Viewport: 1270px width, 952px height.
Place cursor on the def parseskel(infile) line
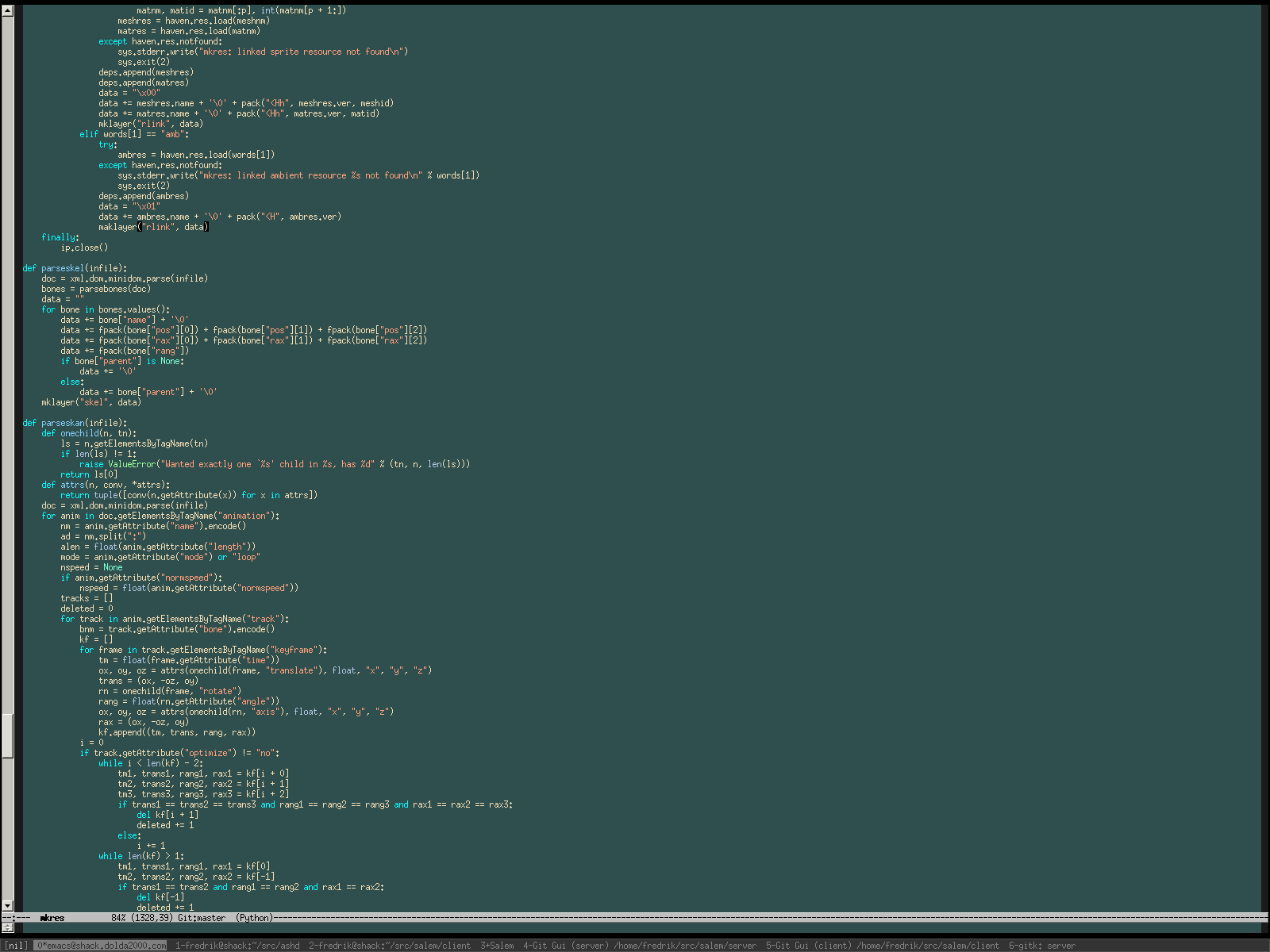click(75, 268)
